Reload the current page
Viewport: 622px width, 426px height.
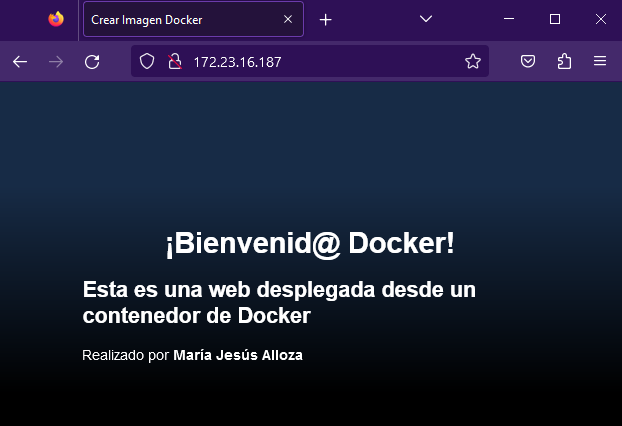point(92,62)
